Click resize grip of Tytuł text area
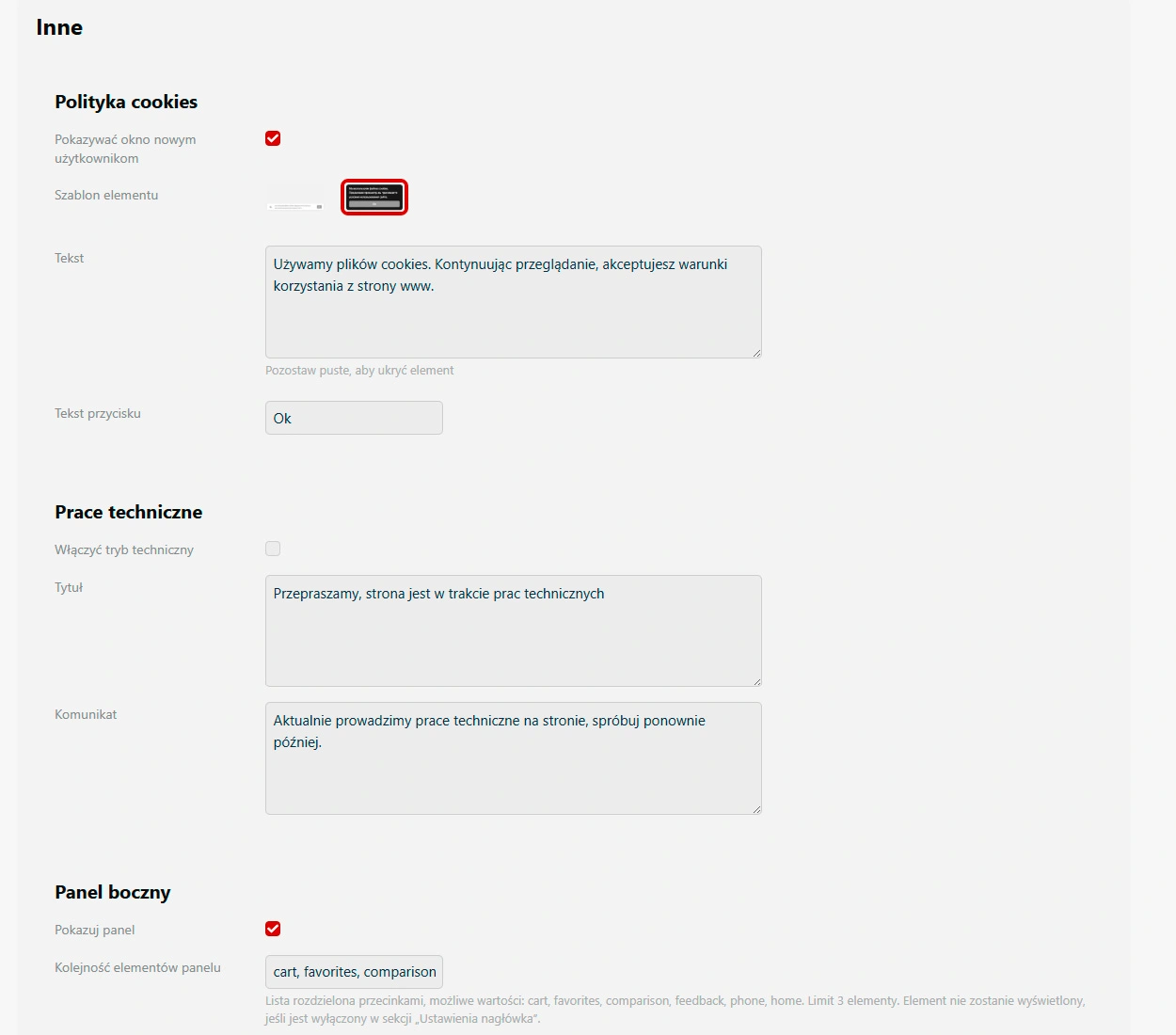The width and height of the screenshot is (1176, 1035). (757, 680)
